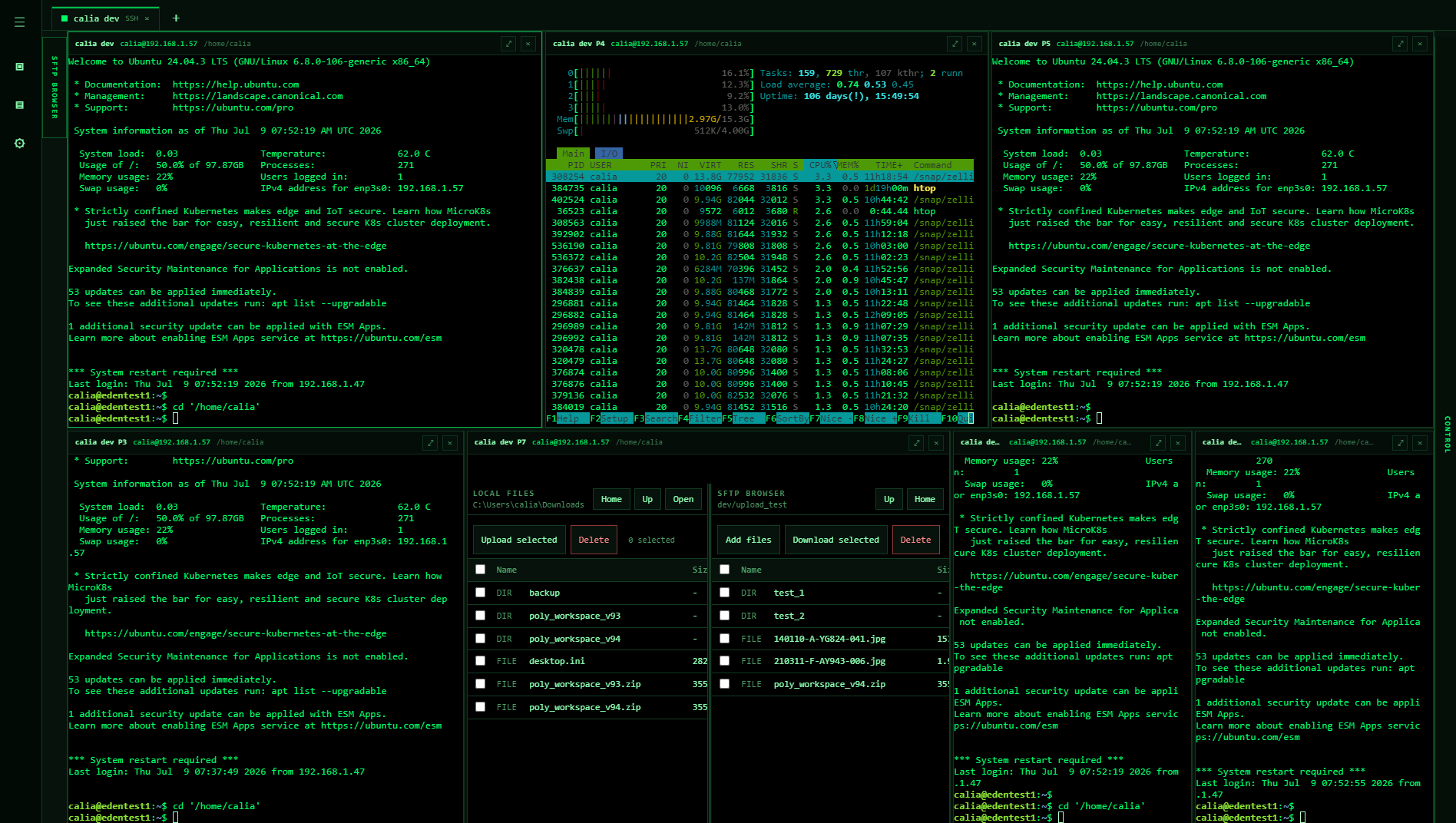
Task: Switch to the htop Main tab
Action: click(x=573, y=154)
